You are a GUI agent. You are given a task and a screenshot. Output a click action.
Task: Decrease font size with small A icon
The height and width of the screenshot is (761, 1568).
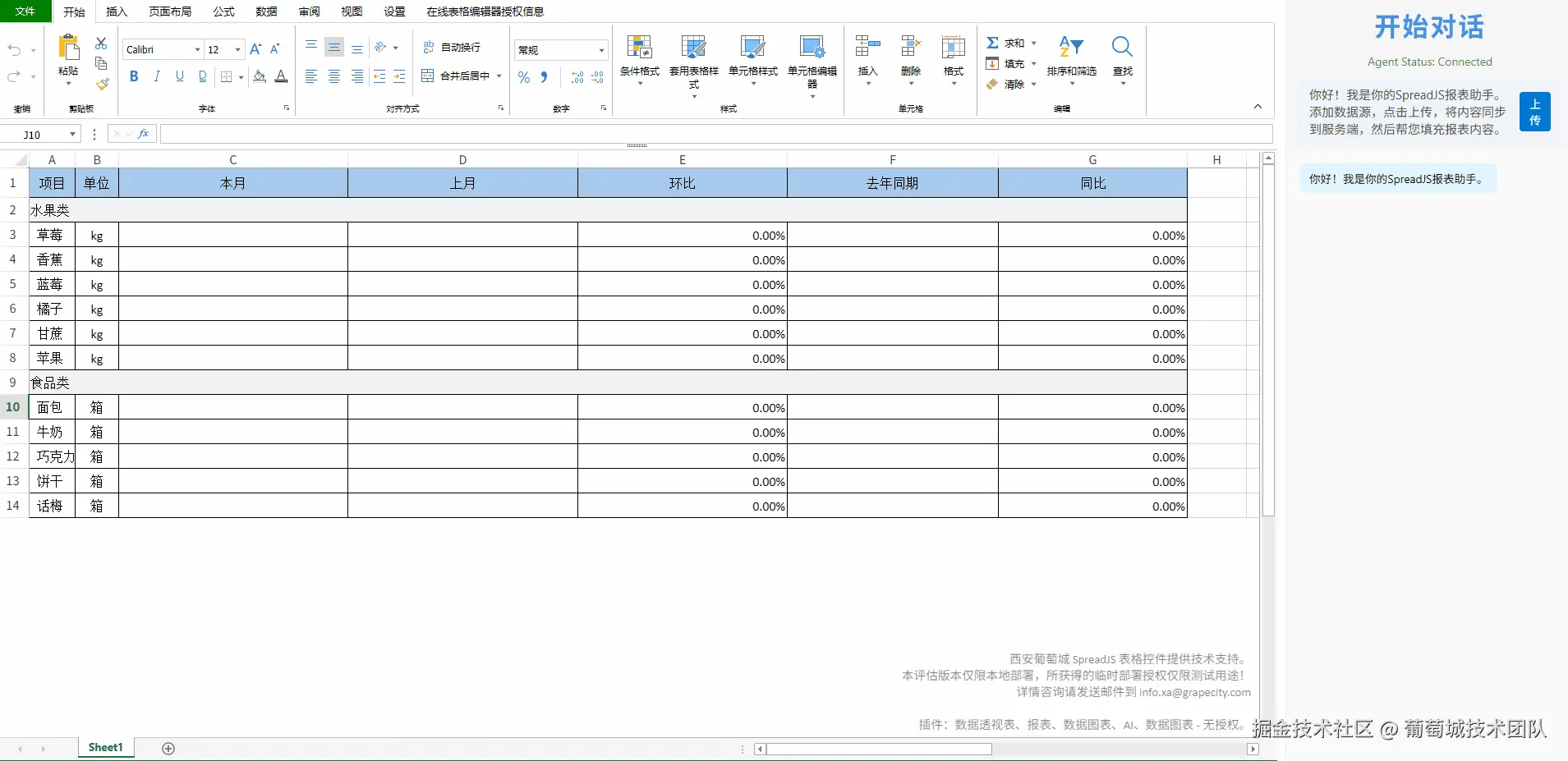[275, 49]
